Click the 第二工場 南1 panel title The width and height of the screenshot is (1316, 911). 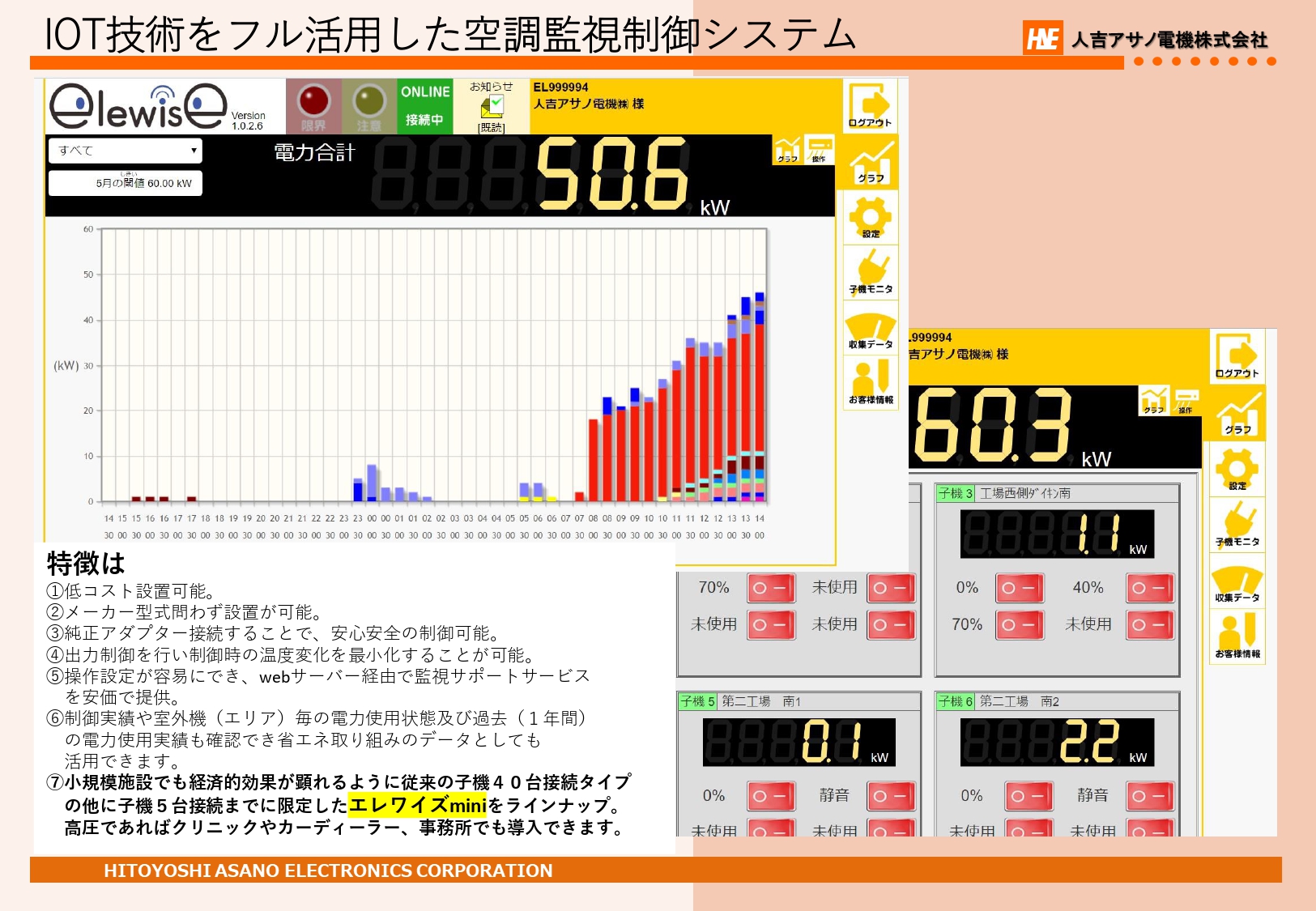(x=761, y=701)
